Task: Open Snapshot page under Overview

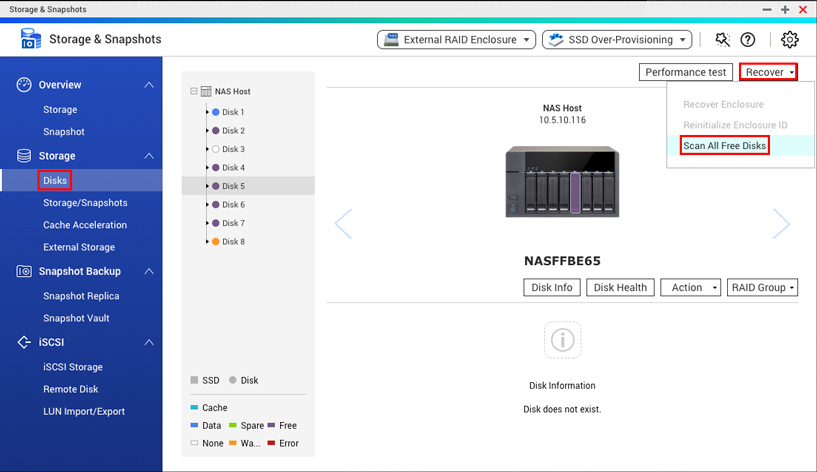Action: coord(64,132)
